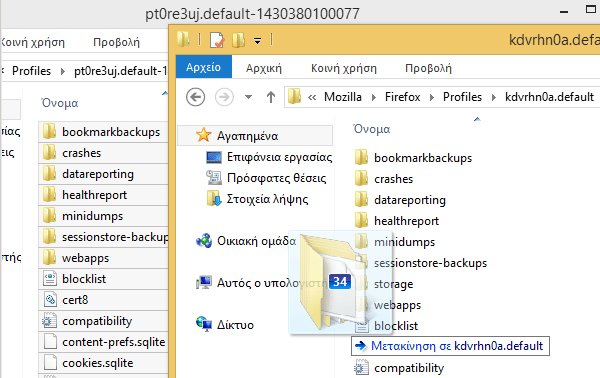The width and height of the screenshot is (600, 378).
Task: Click address bar folder icon in front window
Action: click(295, 96)
